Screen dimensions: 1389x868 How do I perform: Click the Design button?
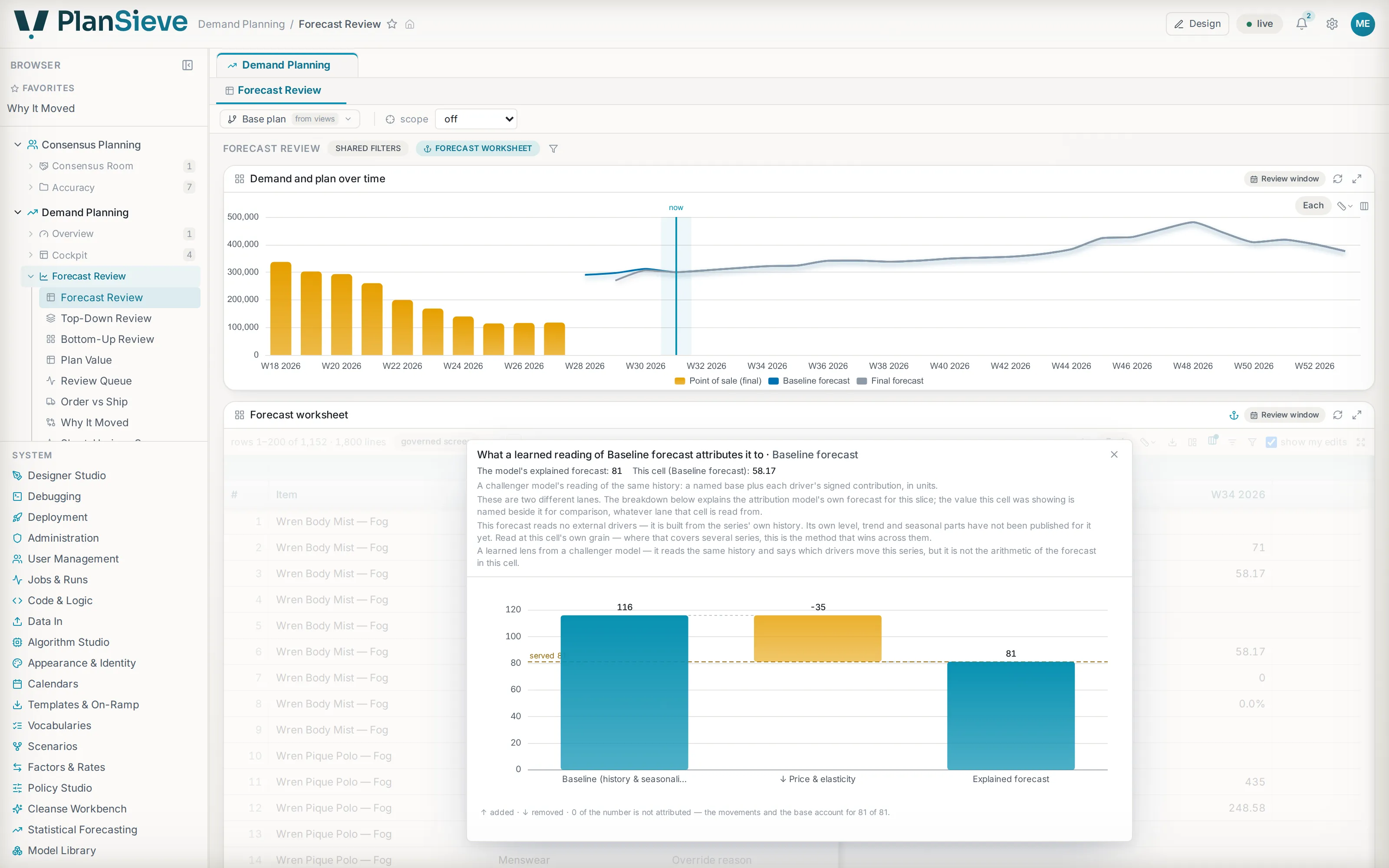1197,24
